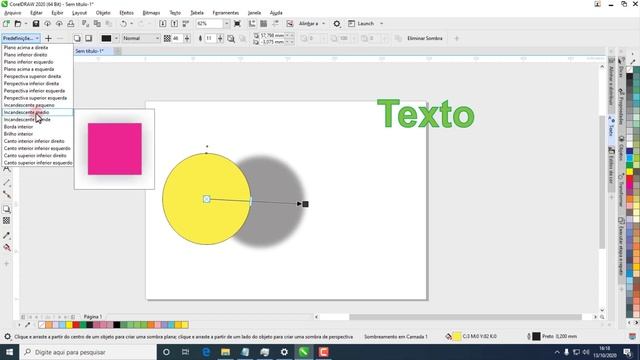The image size is (640, 360).
Task: Open the shadow color picker dropdown arrow
Action: pos(116,38)
